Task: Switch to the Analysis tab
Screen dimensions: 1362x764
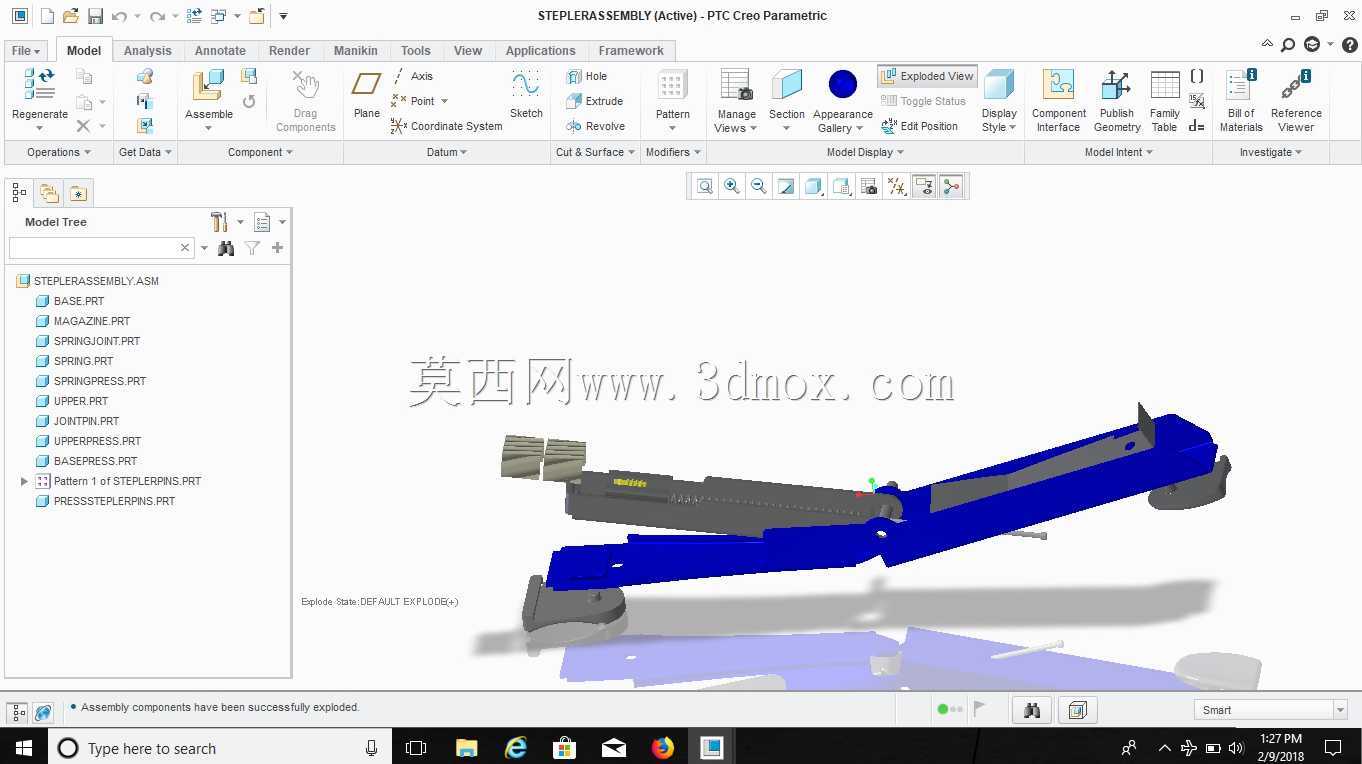Action: [148, 51]
